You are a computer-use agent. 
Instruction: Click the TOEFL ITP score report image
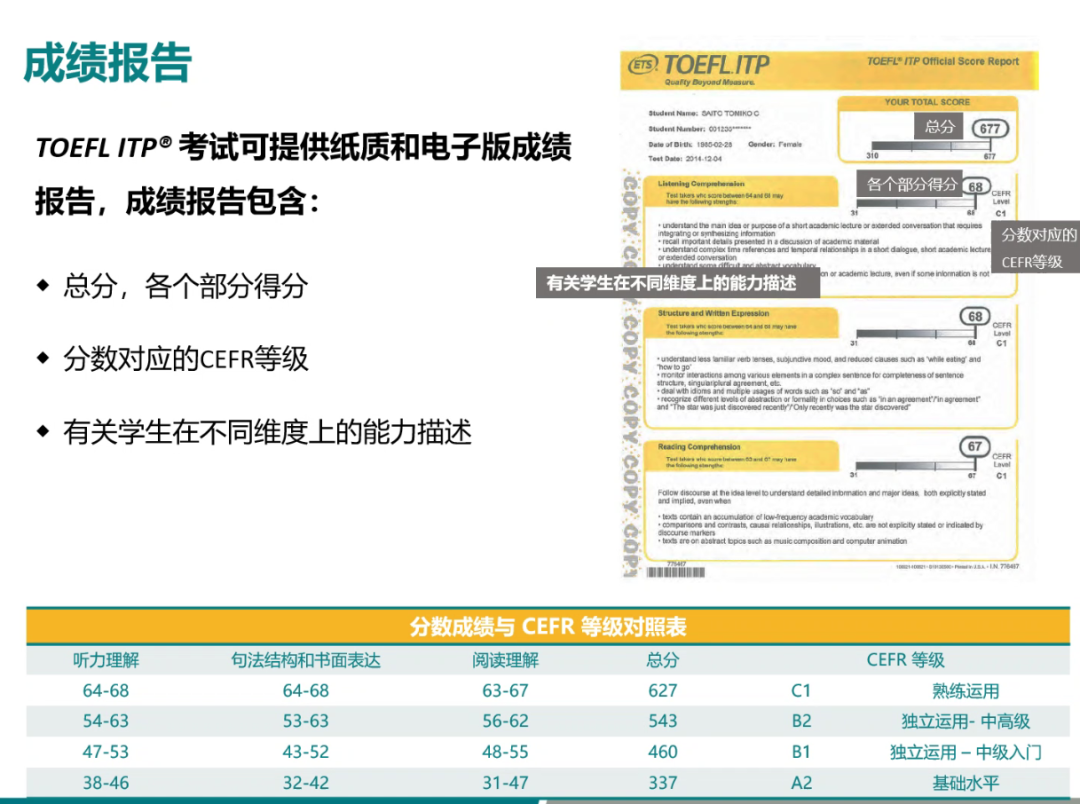(x=829, y=315)
